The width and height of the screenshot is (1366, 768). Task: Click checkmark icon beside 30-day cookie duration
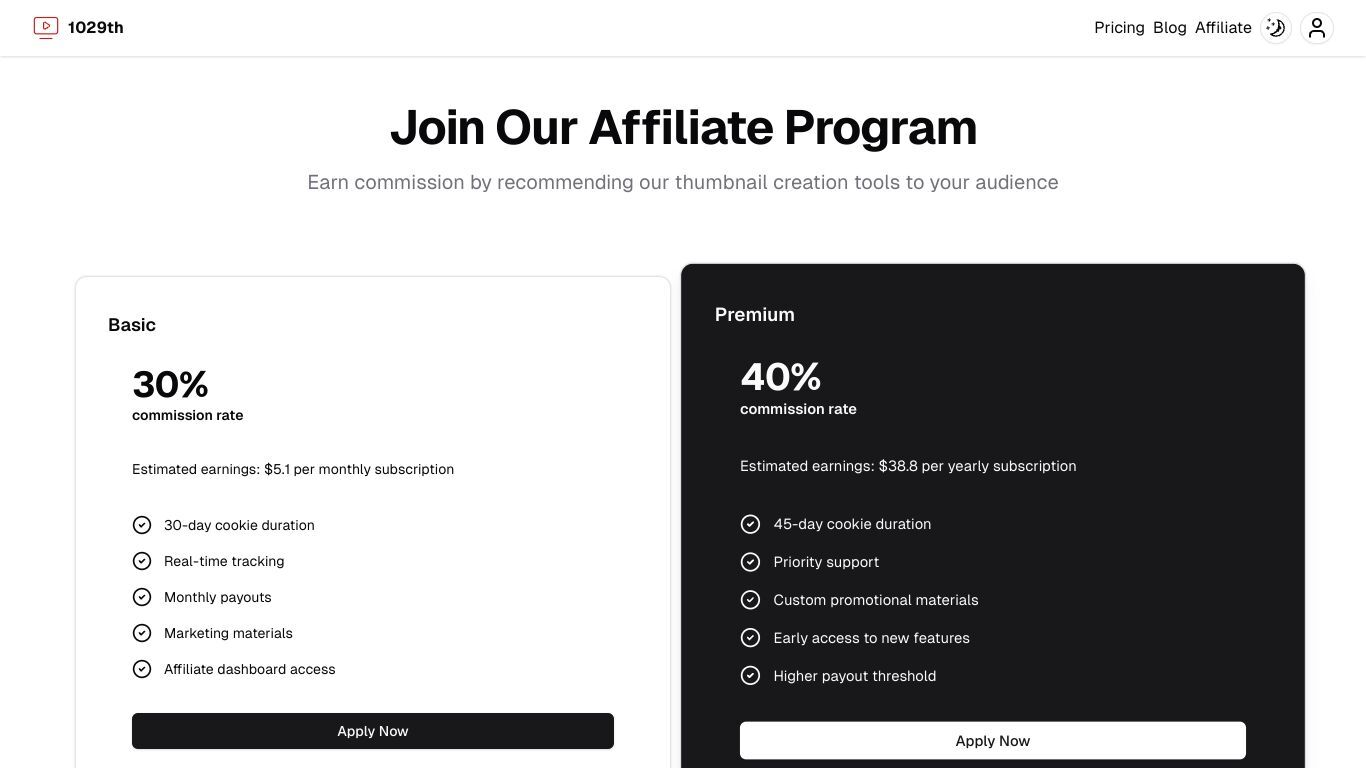(x=142, y=525)
